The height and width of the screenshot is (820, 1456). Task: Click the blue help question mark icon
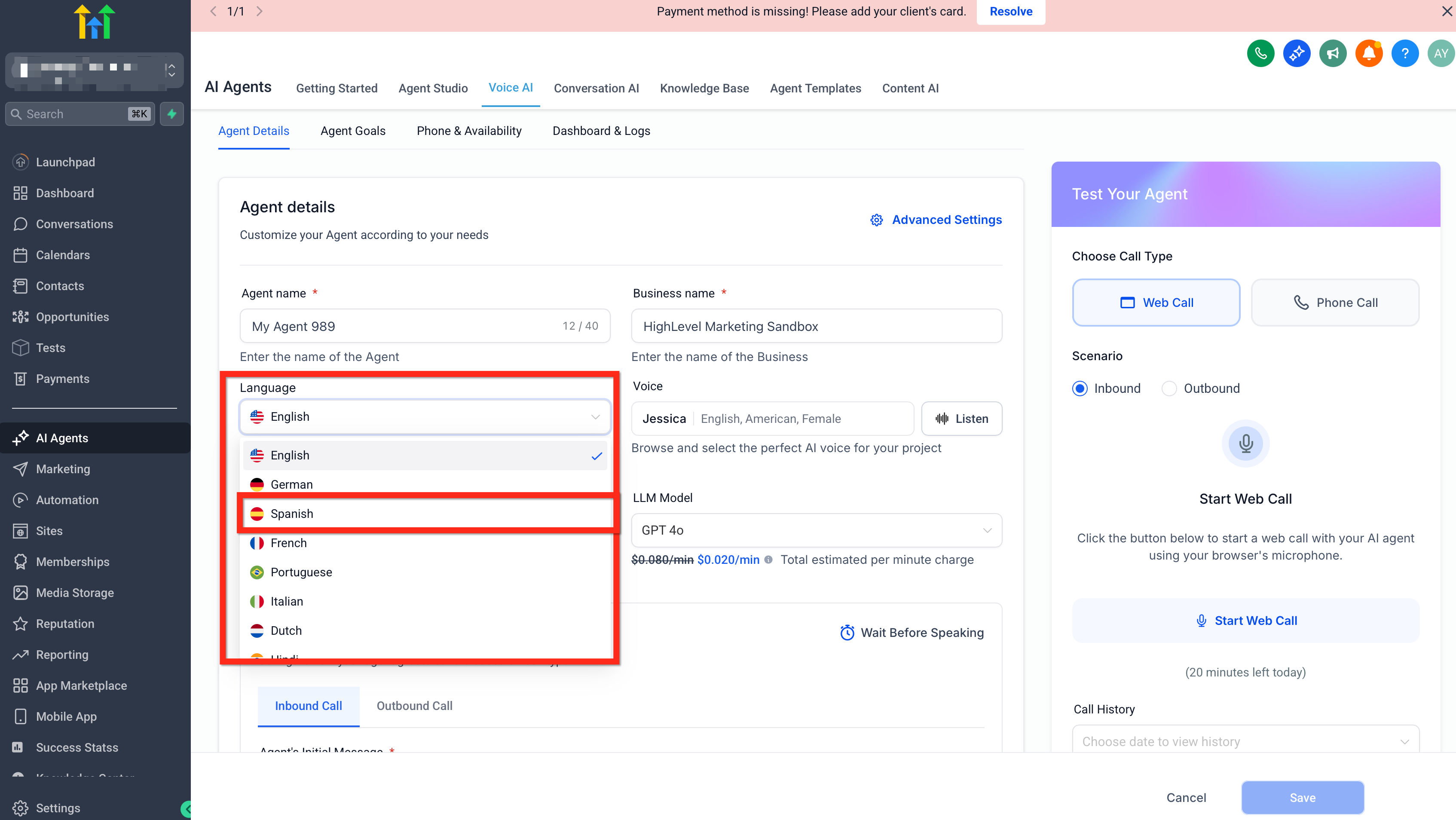click(x=1404, y=54)
